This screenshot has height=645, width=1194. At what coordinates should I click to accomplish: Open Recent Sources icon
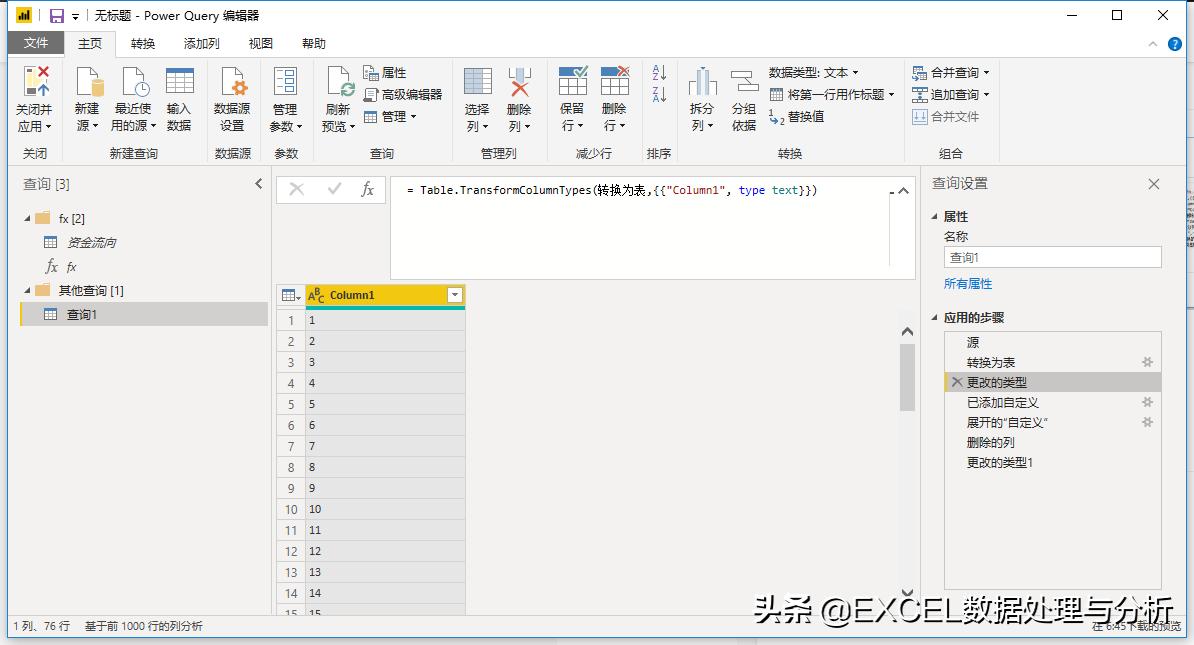point(135,81)
